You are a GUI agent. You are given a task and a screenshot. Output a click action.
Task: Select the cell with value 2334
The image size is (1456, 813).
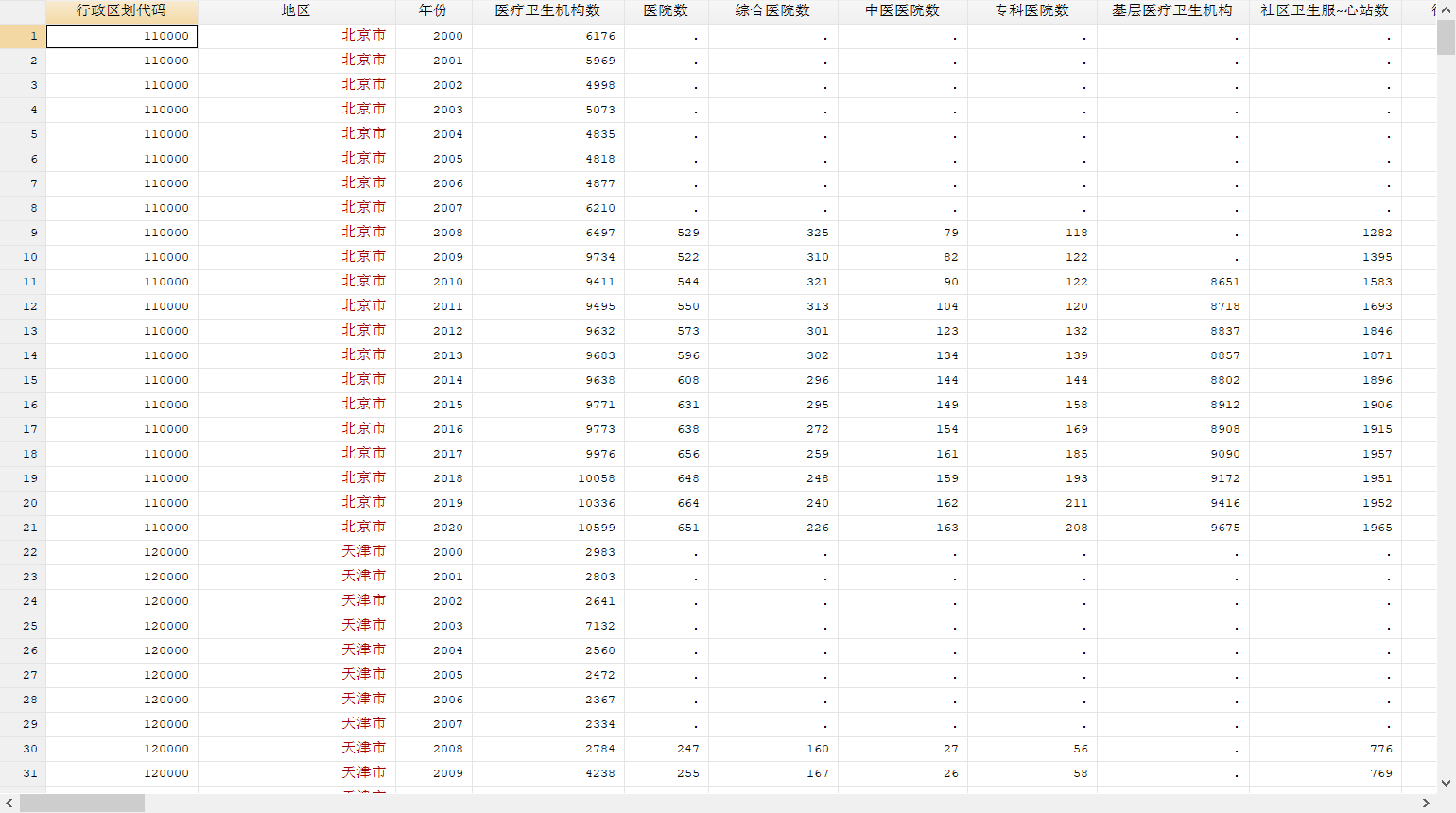[x=548, y=724]
